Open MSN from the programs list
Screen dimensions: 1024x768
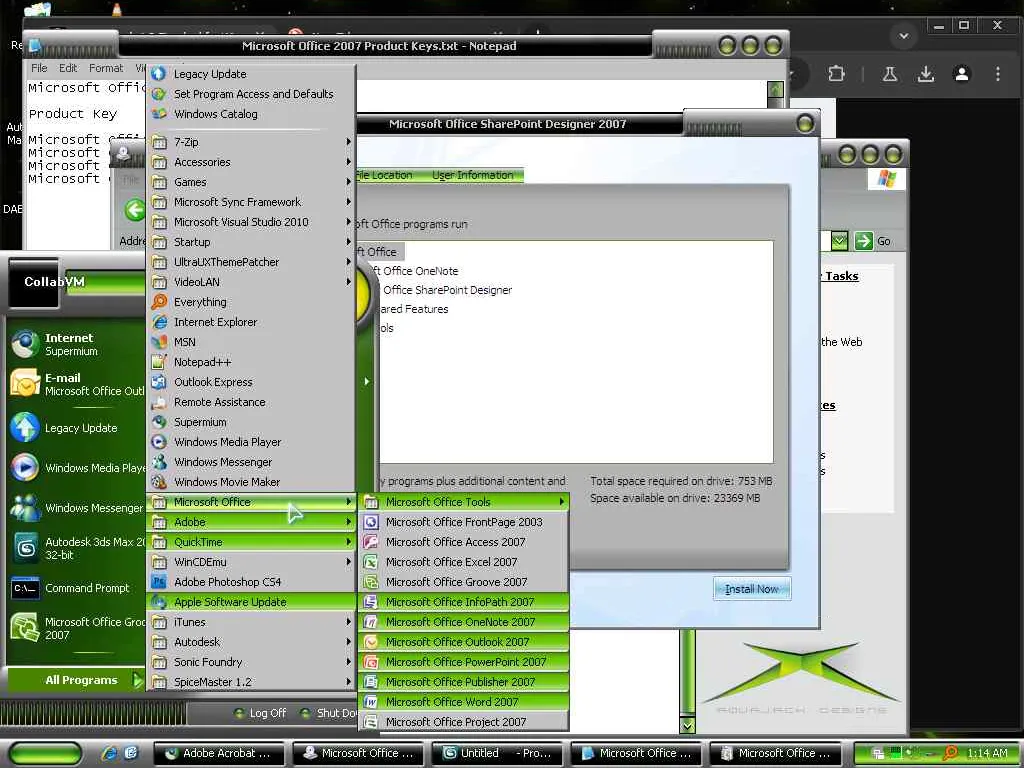tap(251, 342)
